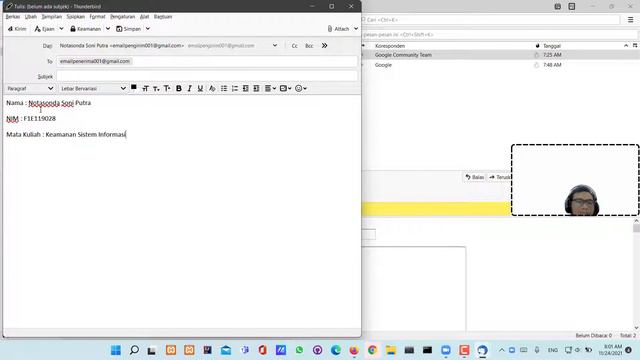
Task: Open the Sisipkan menu
Action: (x=76, y=17)
